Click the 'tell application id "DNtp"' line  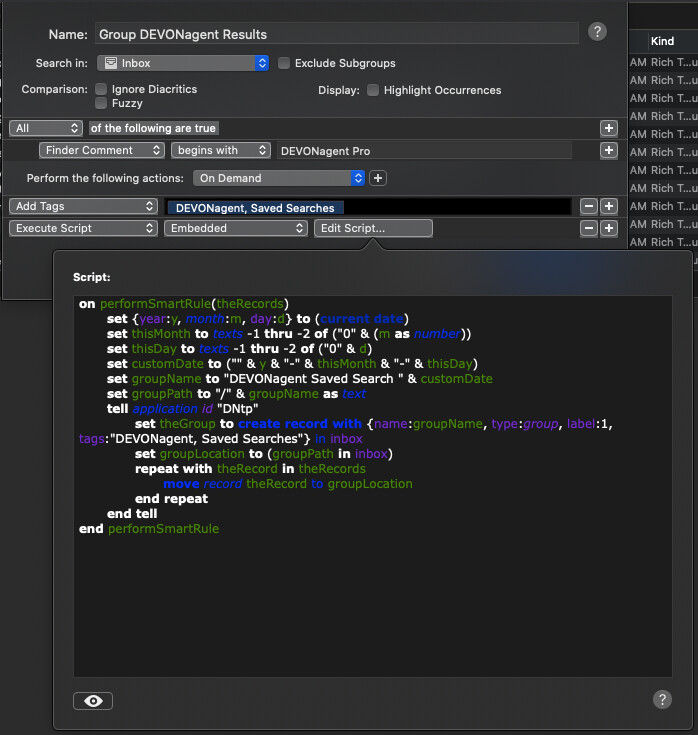tap(182, 409)
